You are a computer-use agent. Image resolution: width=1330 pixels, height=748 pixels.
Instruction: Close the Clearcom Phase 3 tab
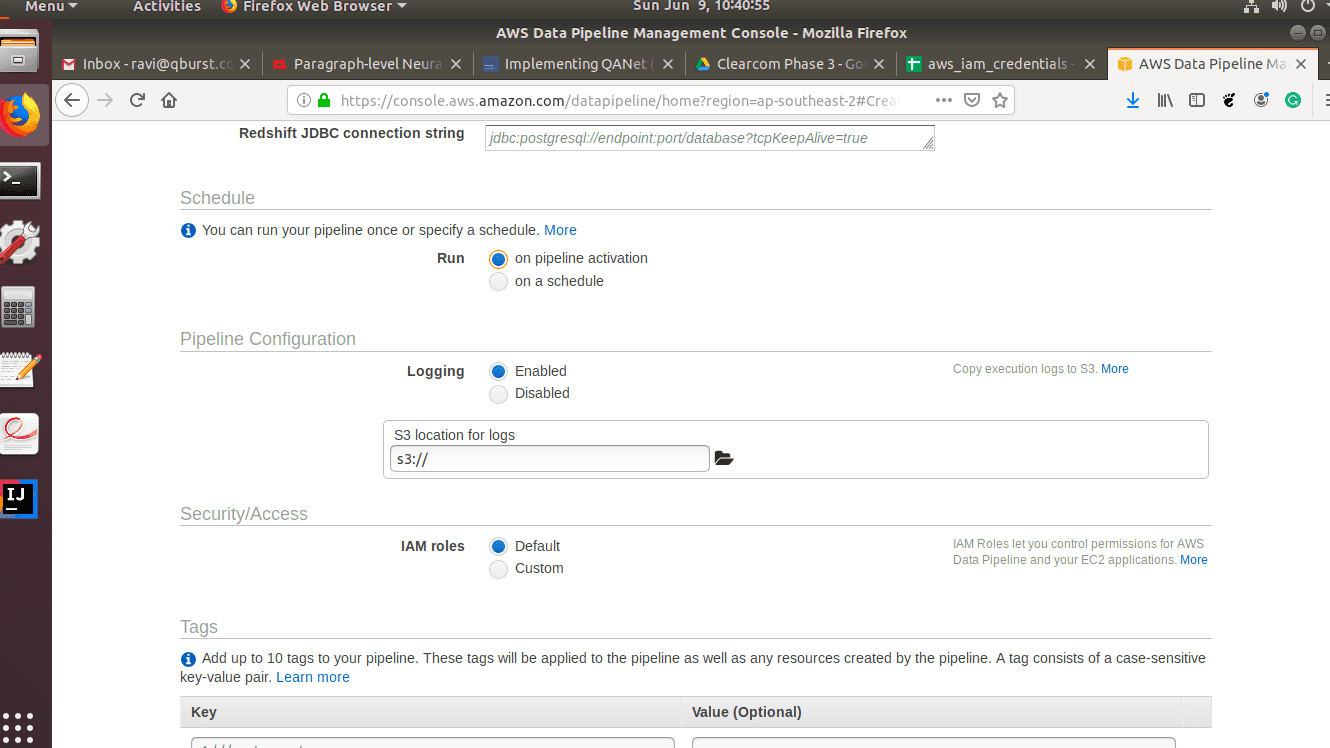click(879, 64)
